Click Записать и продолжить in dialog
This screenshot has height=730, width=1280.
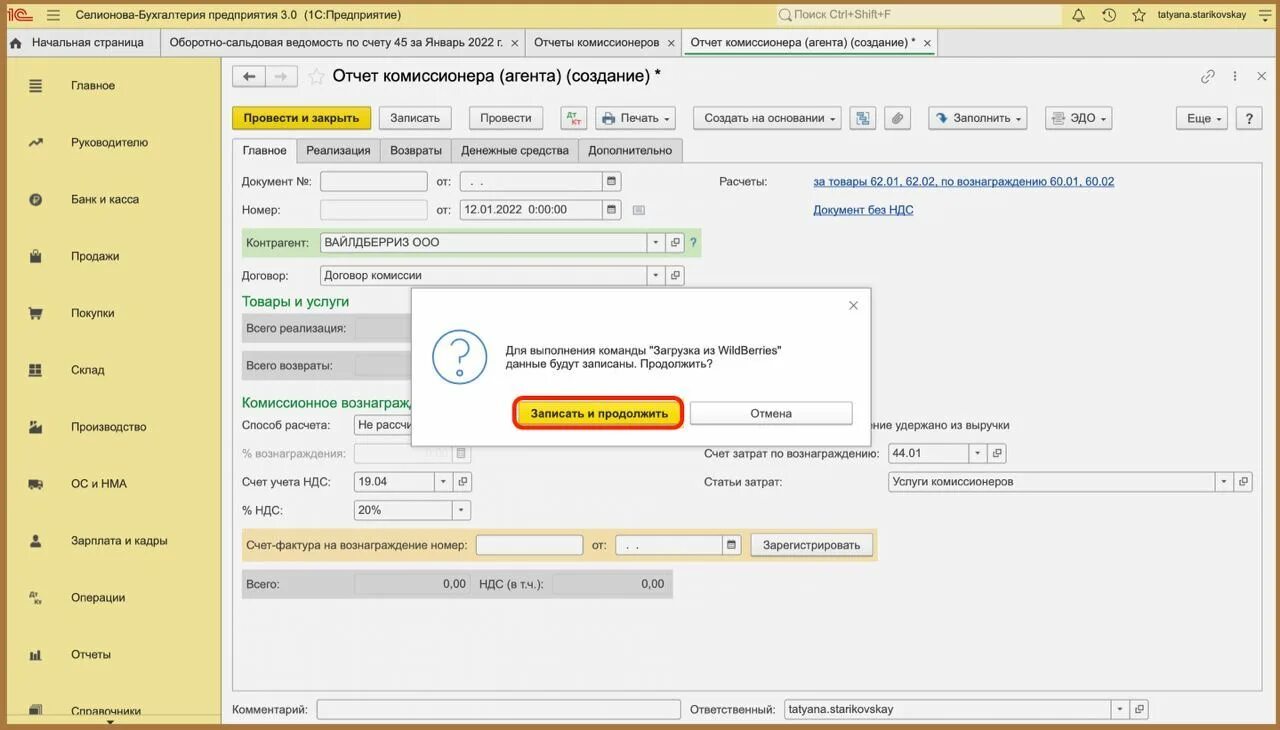[x=599, y=413]
